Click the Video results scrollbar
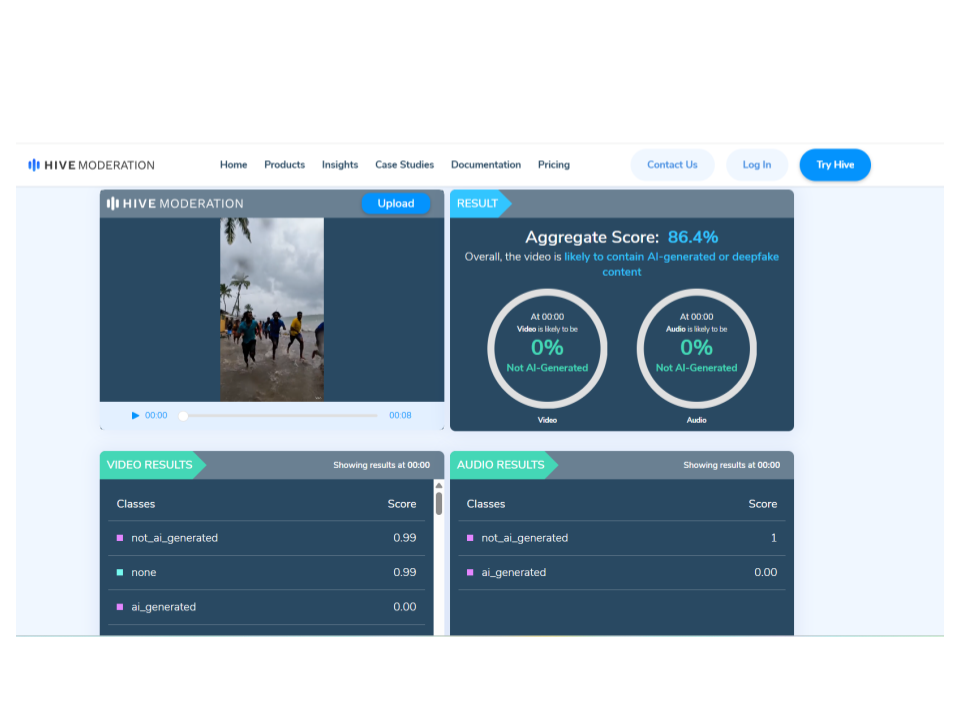960x720 pixels. (438, 500)
